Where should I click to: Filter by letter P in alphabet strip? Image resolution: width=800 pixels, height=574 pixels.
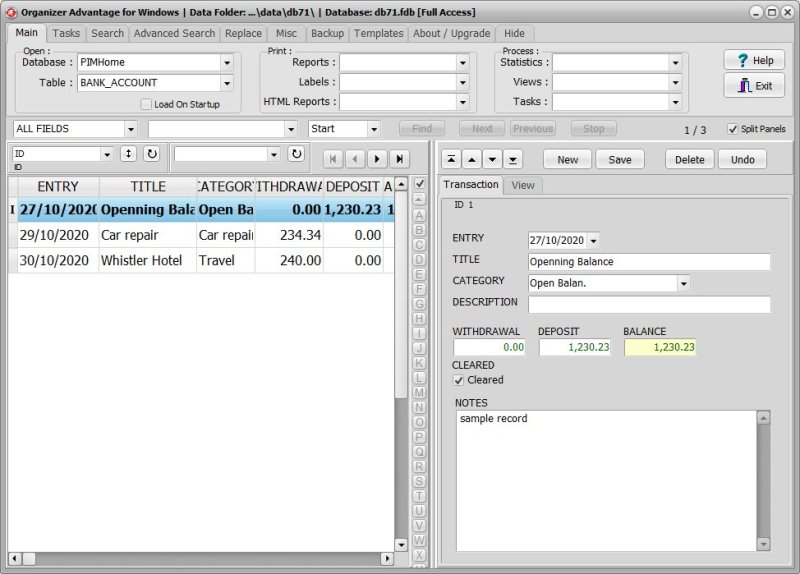coord(419,437)
